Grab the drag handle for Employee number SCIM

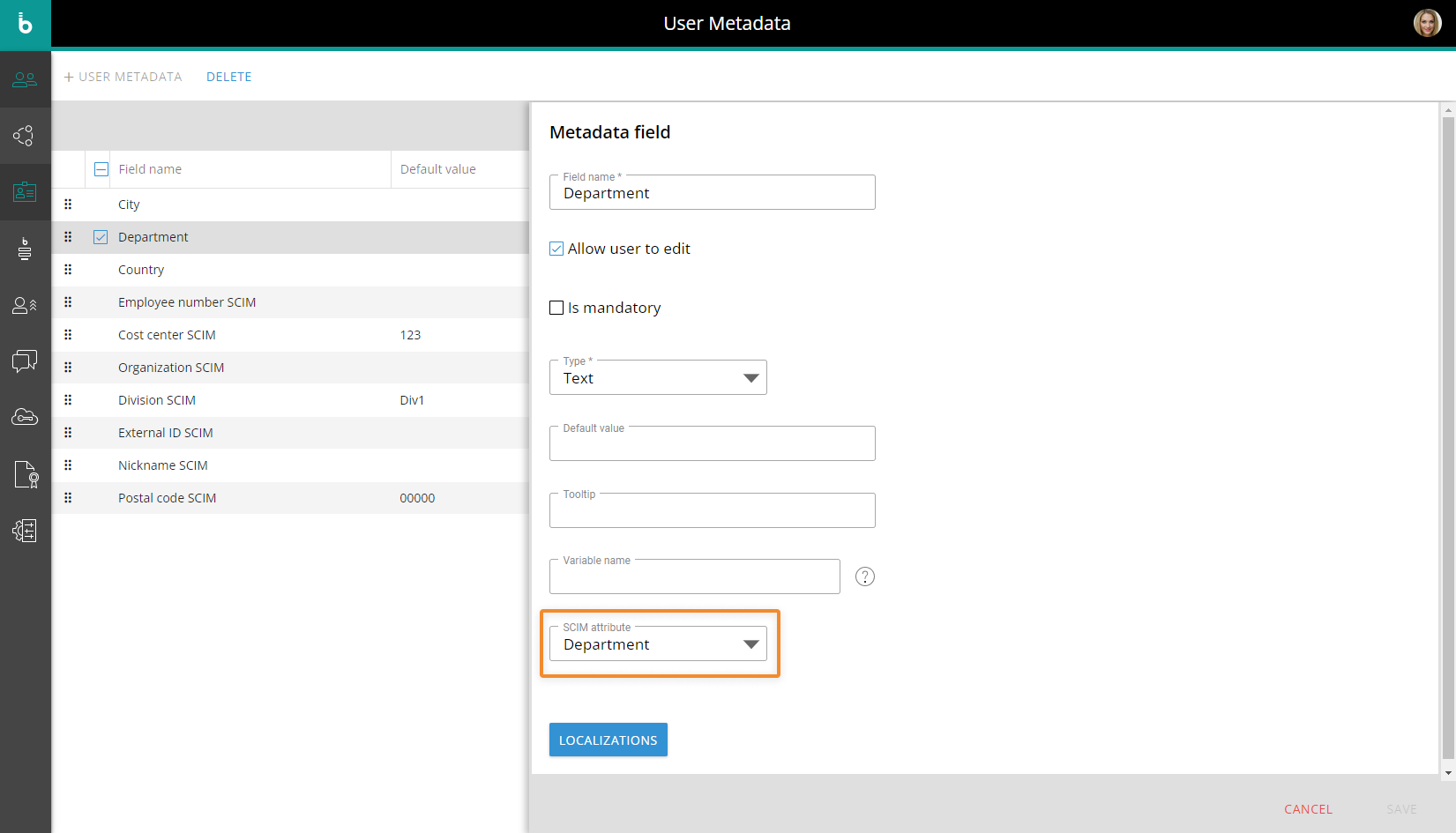[68, 302]
